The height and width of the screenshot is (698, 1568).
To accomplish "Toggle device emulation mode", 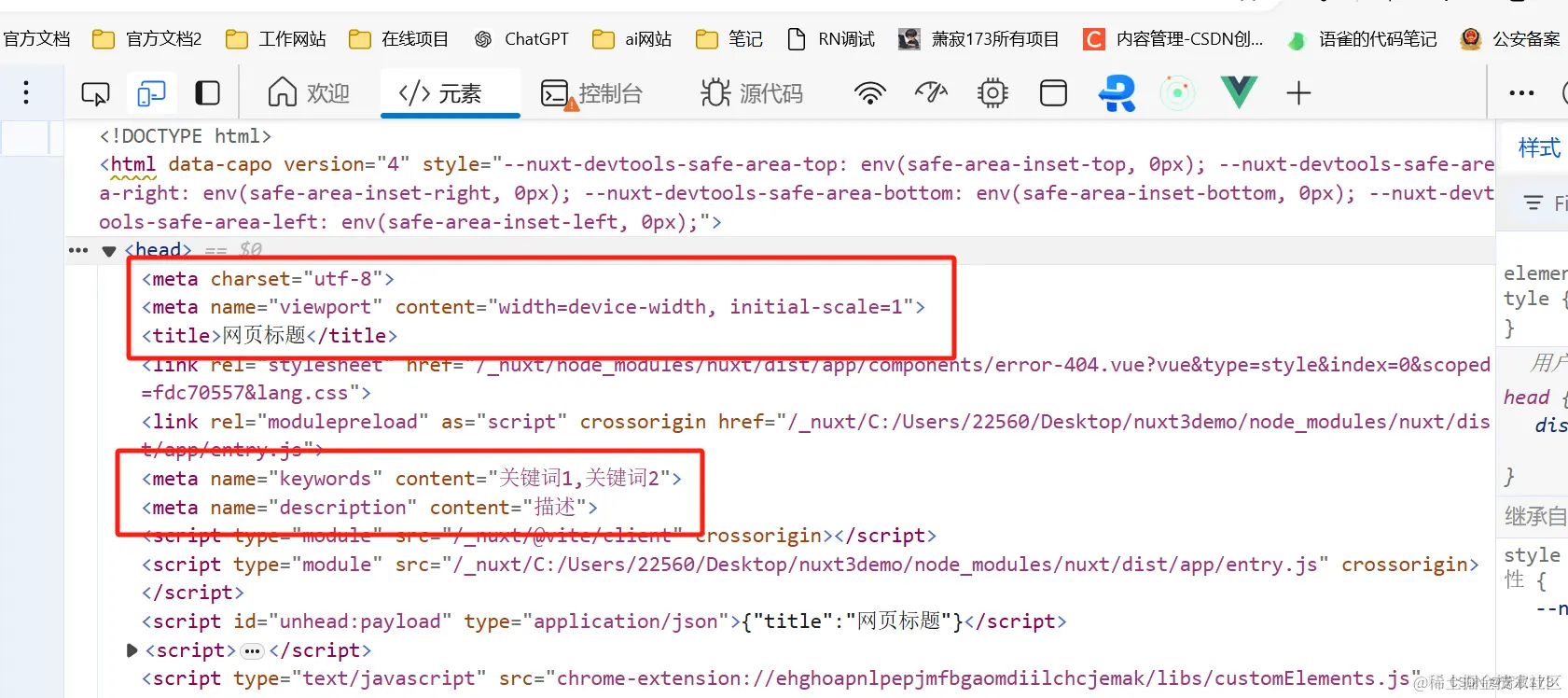I will 151,93.
